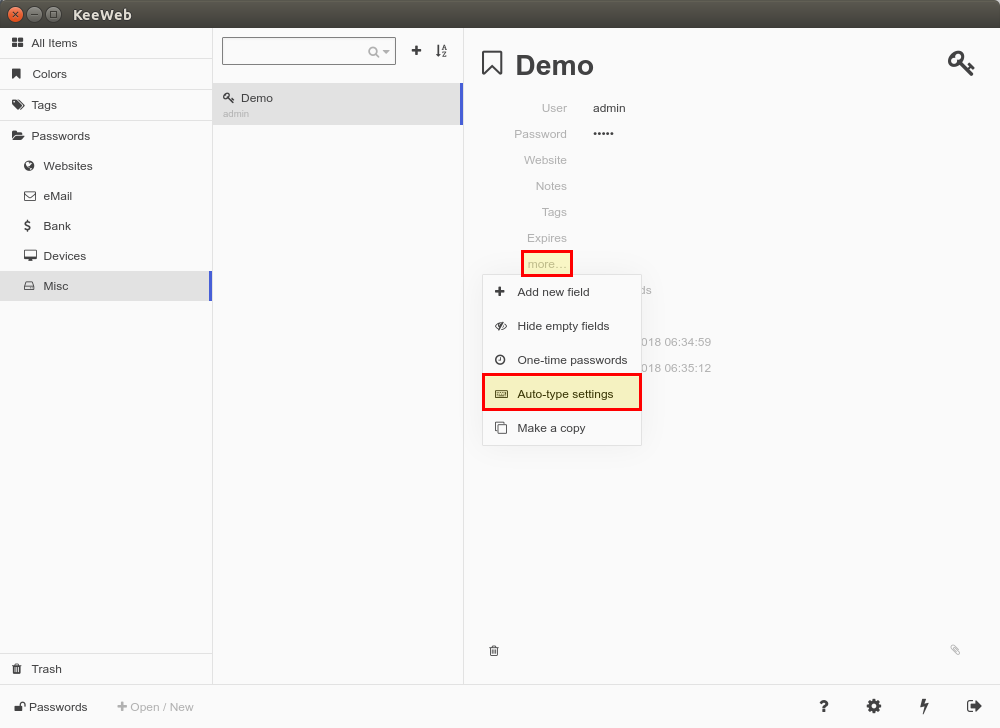Choose Auto-type settings from menu

click(562, 394)
